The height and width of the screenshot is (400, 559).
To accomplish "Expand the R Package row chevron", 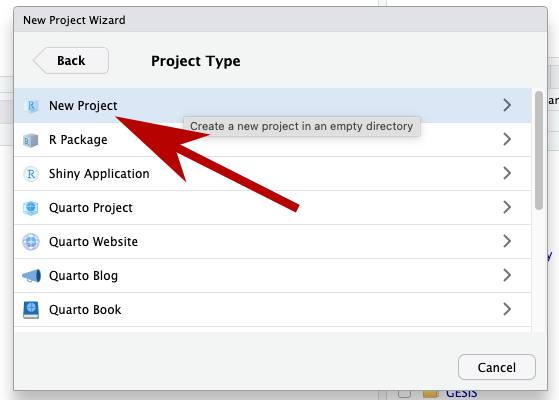I will [x=507, y=139].
